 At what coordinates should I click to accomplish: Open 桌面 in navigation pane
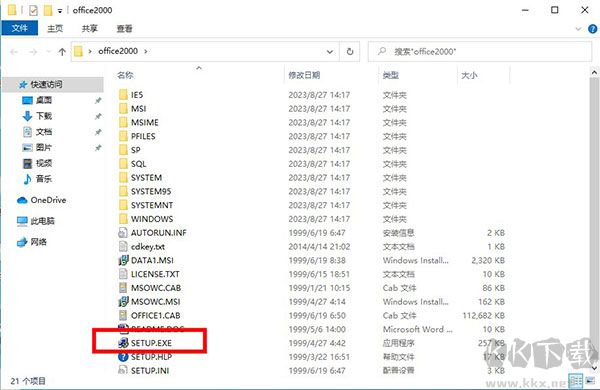44,100
